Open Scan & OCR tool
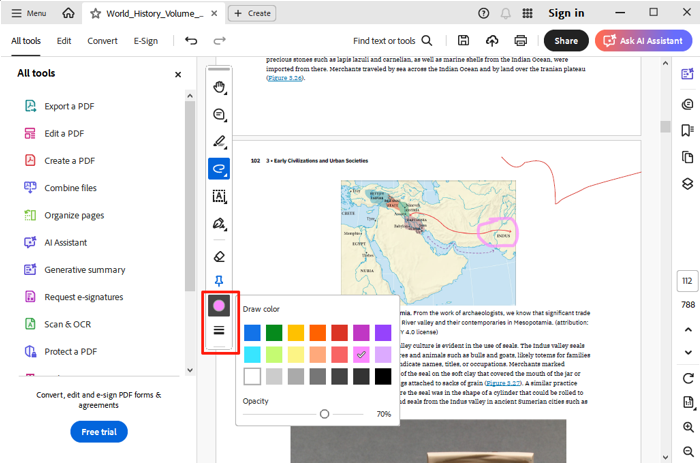 pos(57,324)
